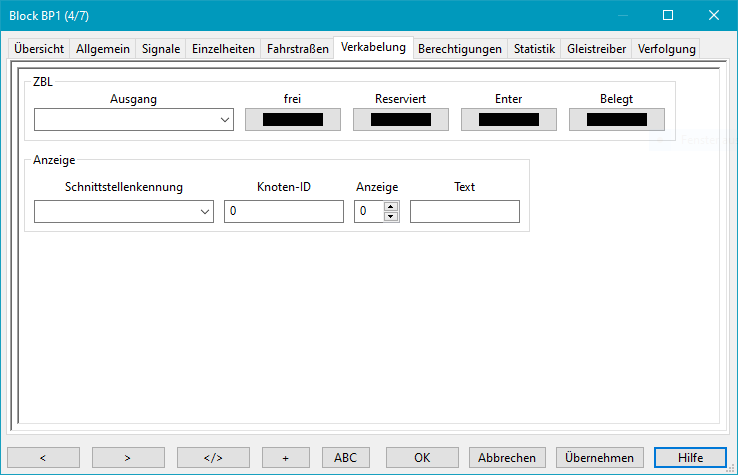Screen dimensions: 738x475
Task: Increase the Anzeige spinner value
Action: pyautogui.click(x=391, y=207)
